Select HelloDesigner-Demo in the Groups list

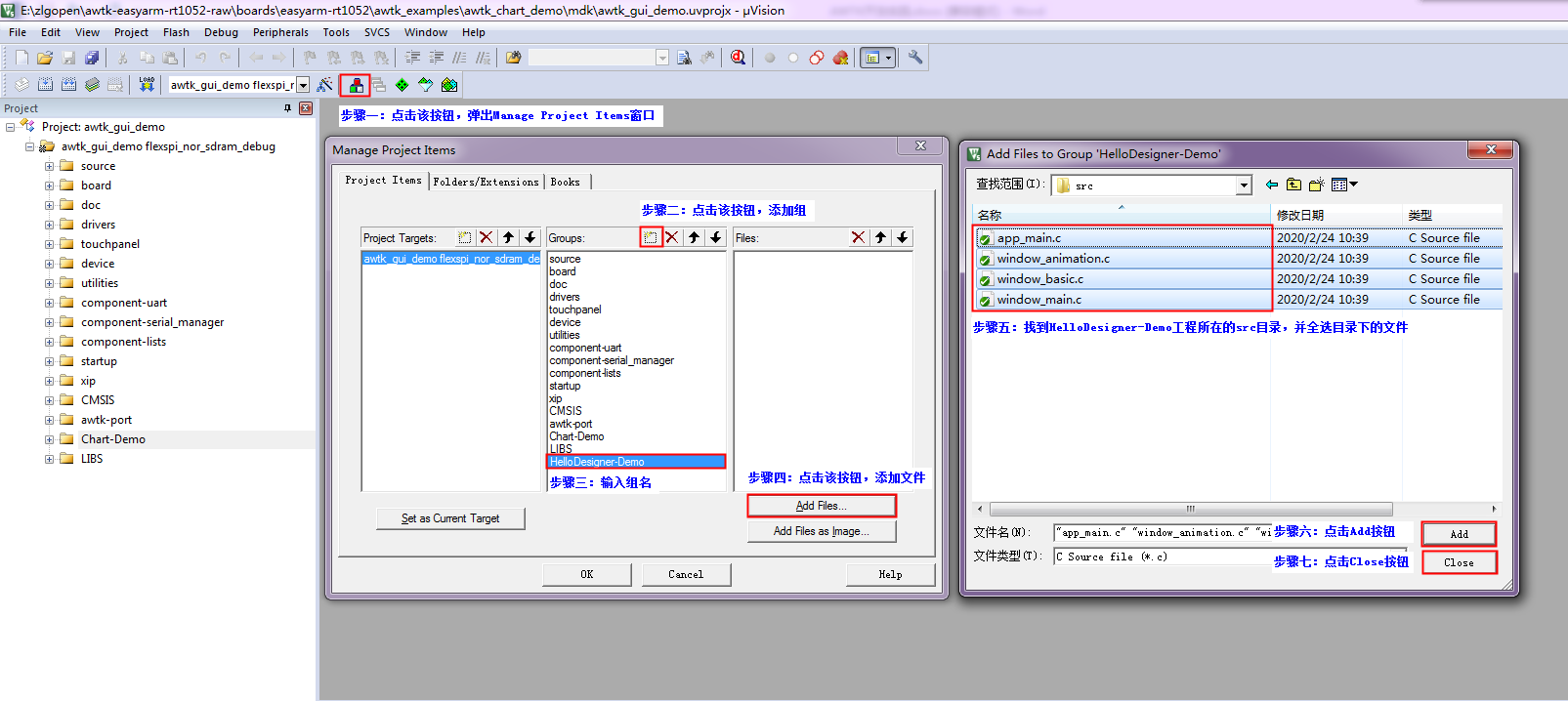point(635,462)
